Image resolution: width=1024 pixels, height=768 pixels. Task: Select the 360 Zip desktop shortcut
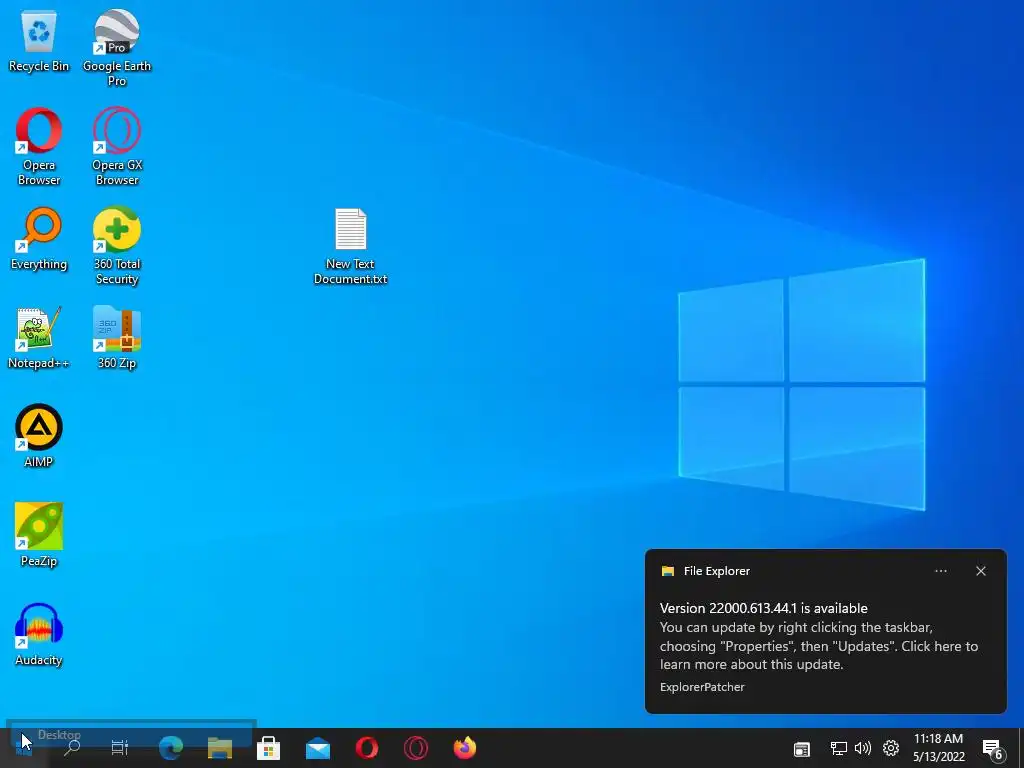(117, 338)
